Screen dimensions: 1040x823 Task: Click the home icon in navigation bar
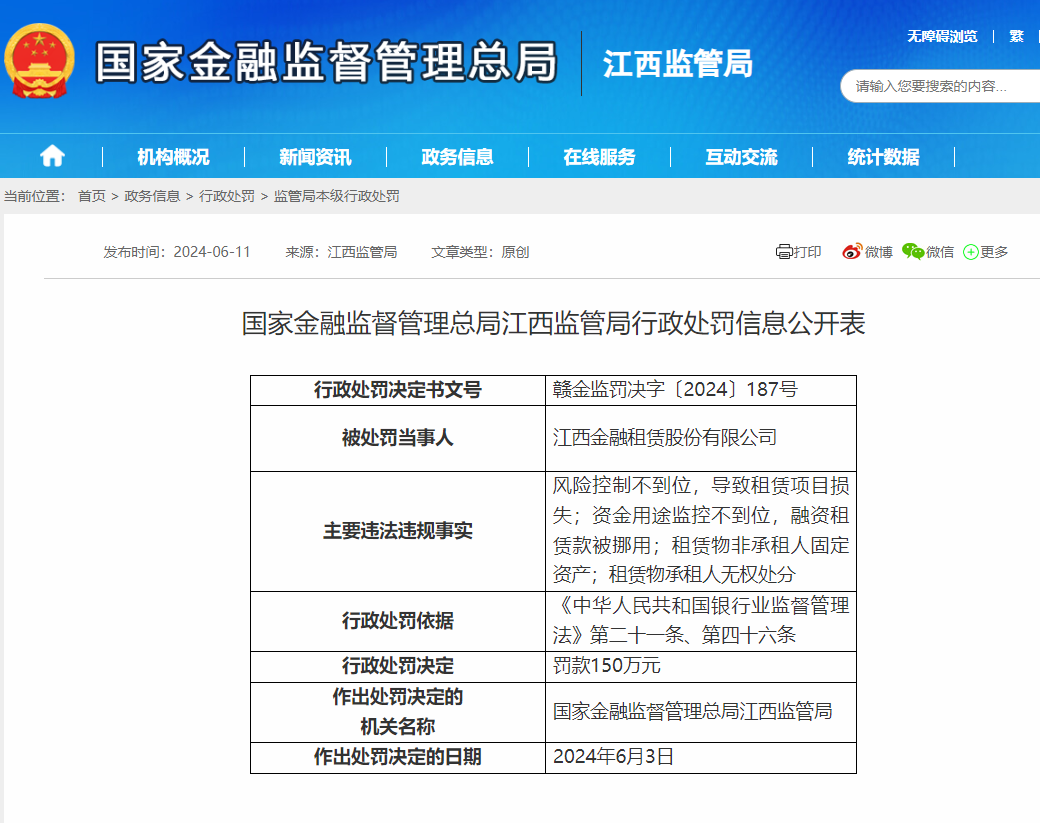click(52, 156)
